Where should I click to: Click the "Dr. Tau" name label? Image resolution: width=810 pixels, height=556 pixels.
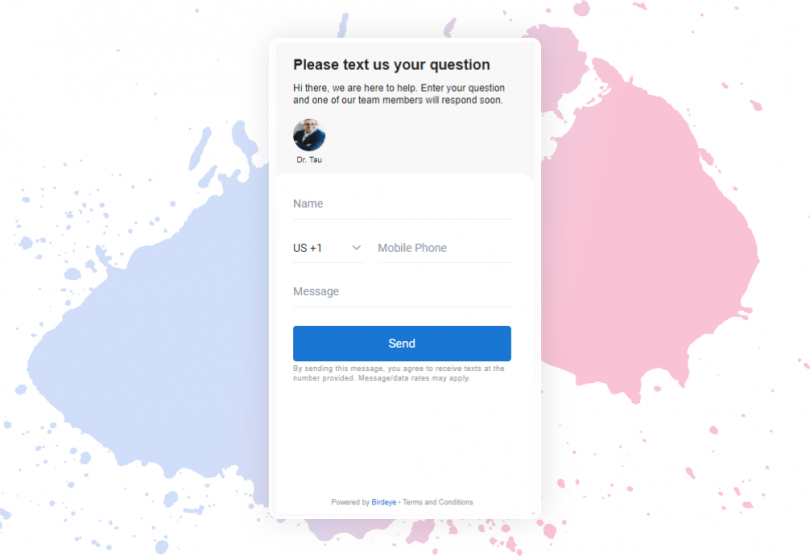click(x=309, y=160)
